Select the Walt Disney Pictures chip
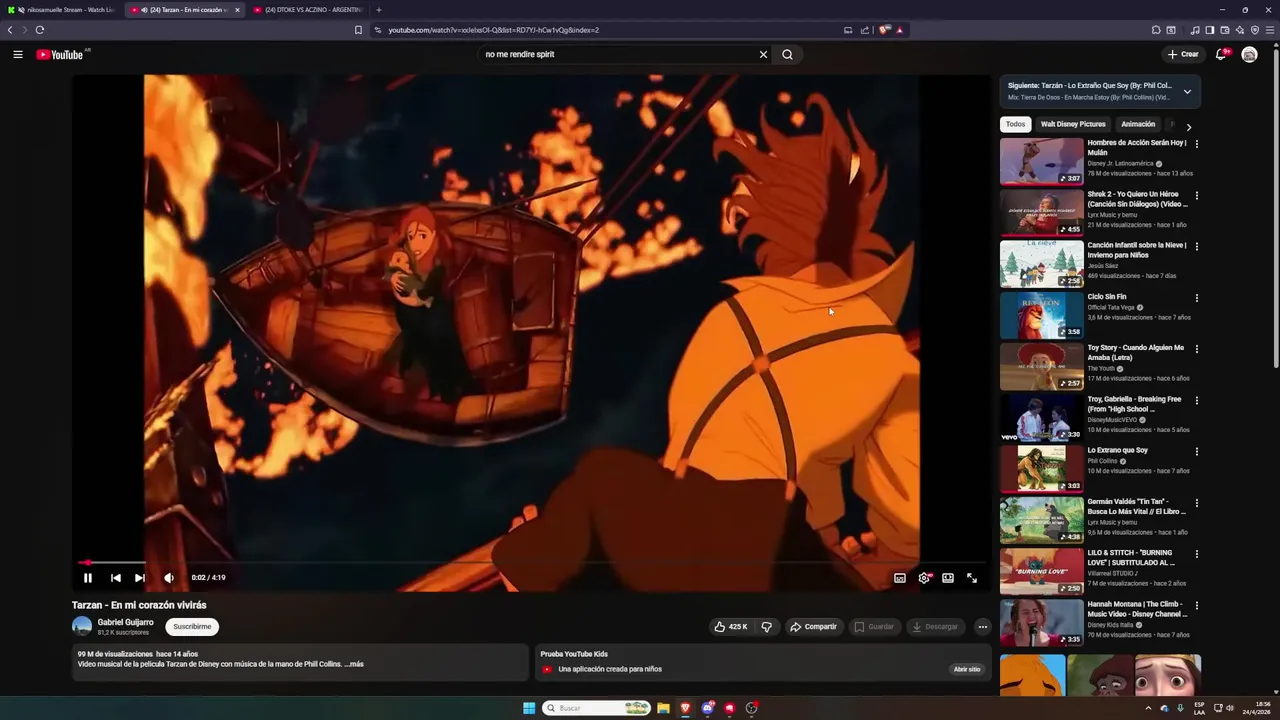Screen dimensions: 1280x720 [x=1073, y=124]
